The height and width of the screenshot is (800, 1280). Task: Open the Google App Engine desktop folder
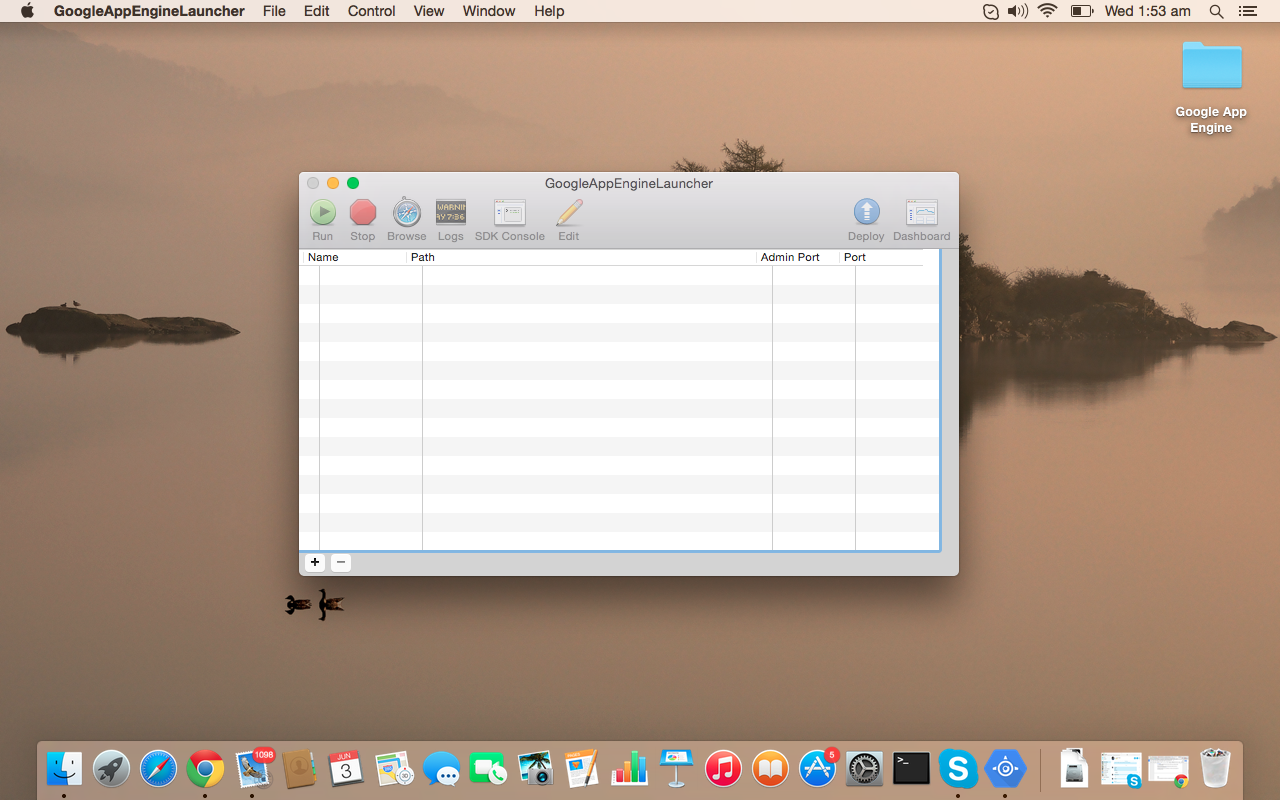click(1211, 67)
